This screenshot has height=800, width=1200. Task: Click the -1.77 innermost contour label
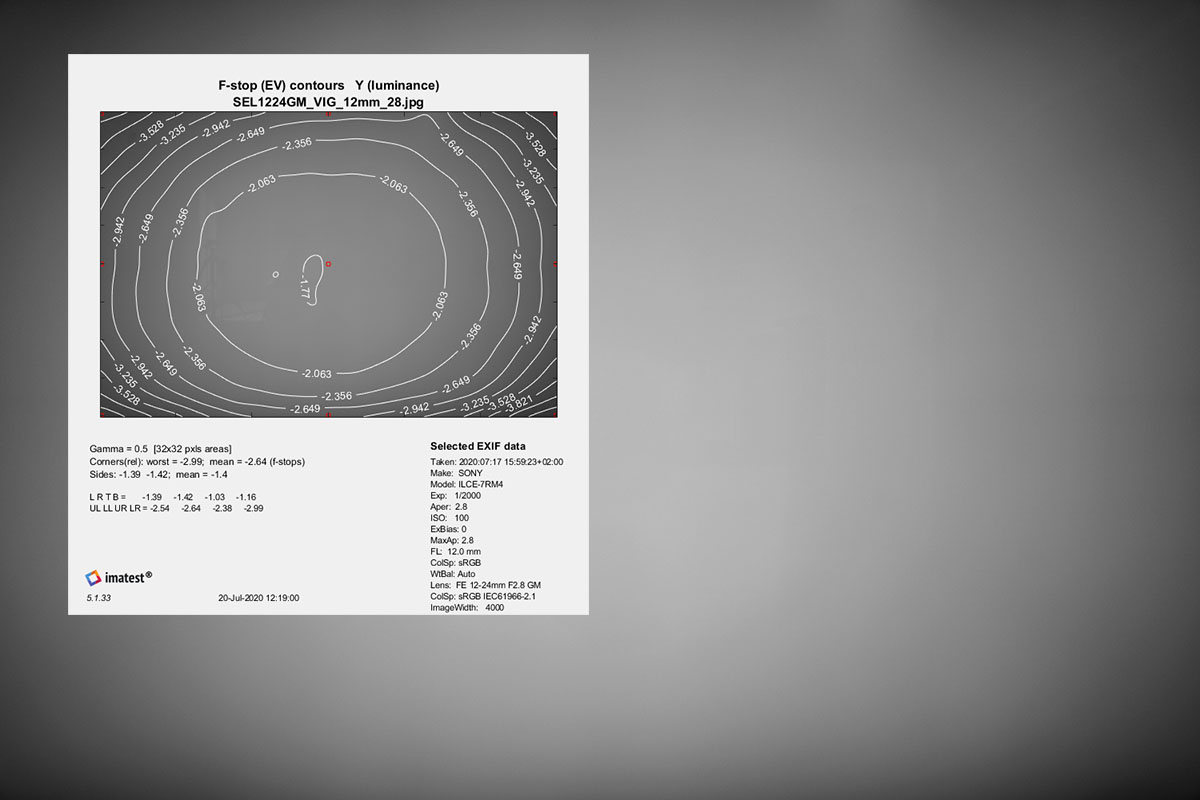[305, 288]
